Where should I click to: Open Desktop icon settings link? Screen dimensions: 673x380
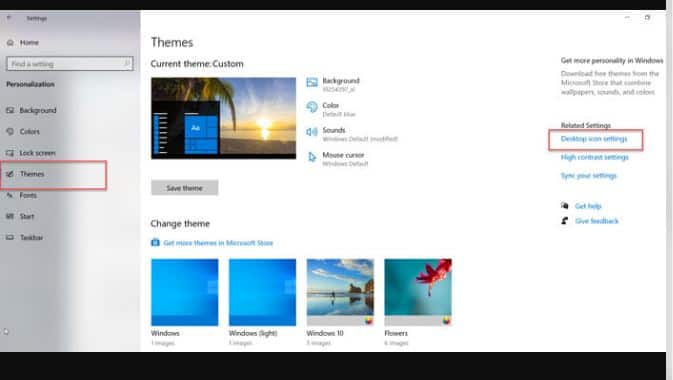[594, 139]
